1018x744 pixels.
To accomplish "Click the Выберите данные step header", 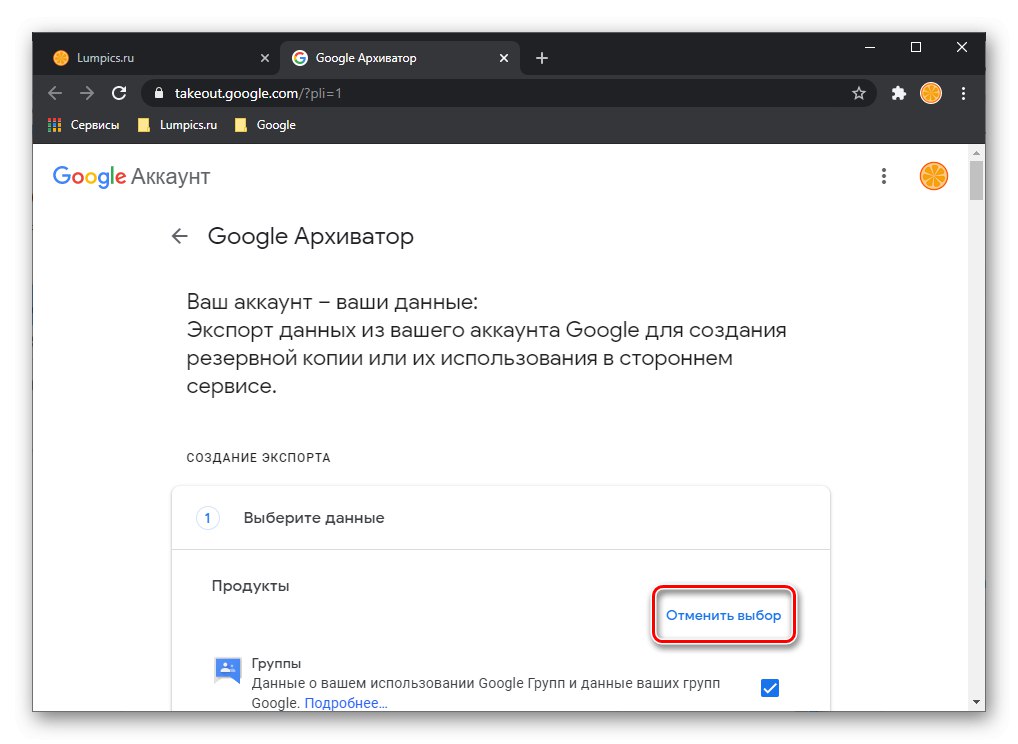I will coord(501,518).
